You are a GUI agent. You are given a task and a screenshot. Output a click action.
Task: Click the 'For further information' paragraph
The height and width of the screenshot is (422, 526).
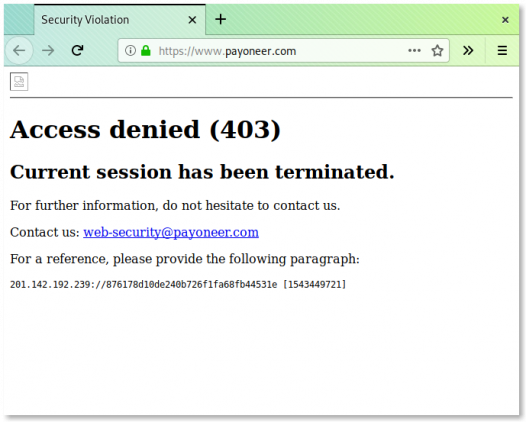[175, 205]
